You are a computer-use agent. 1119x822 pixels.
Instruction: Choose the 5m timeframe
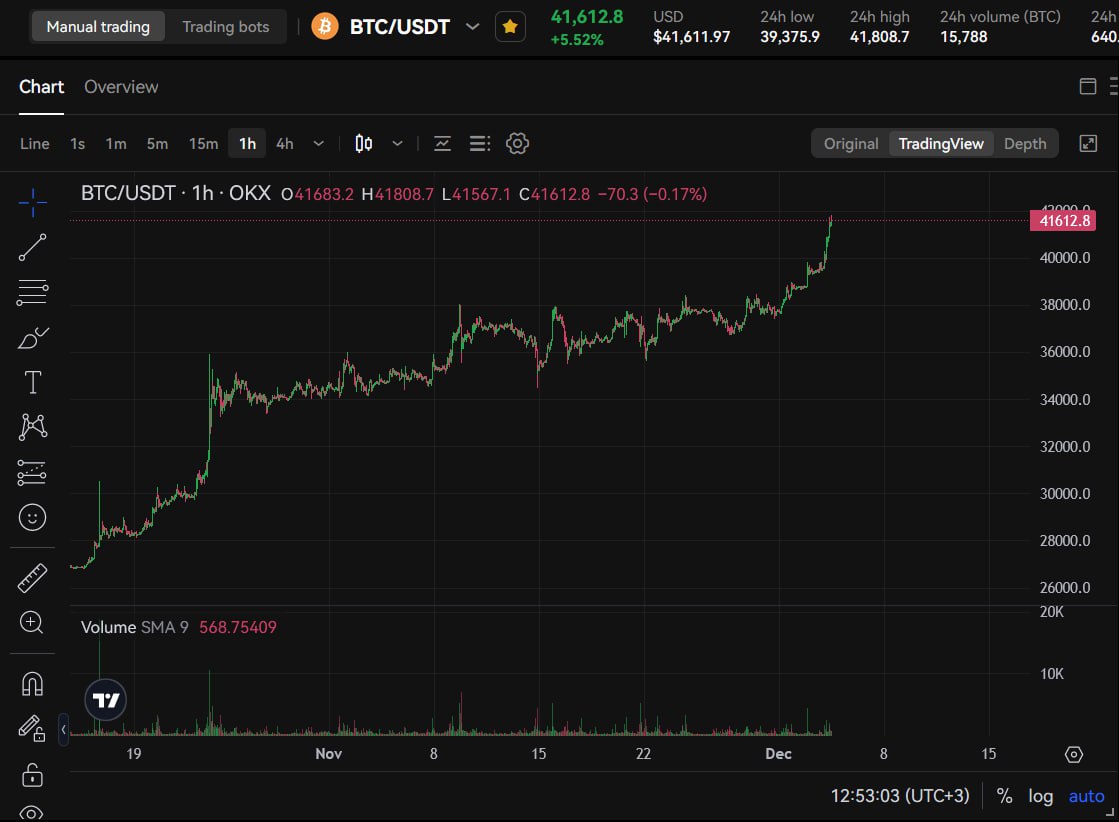pos(157,143)
